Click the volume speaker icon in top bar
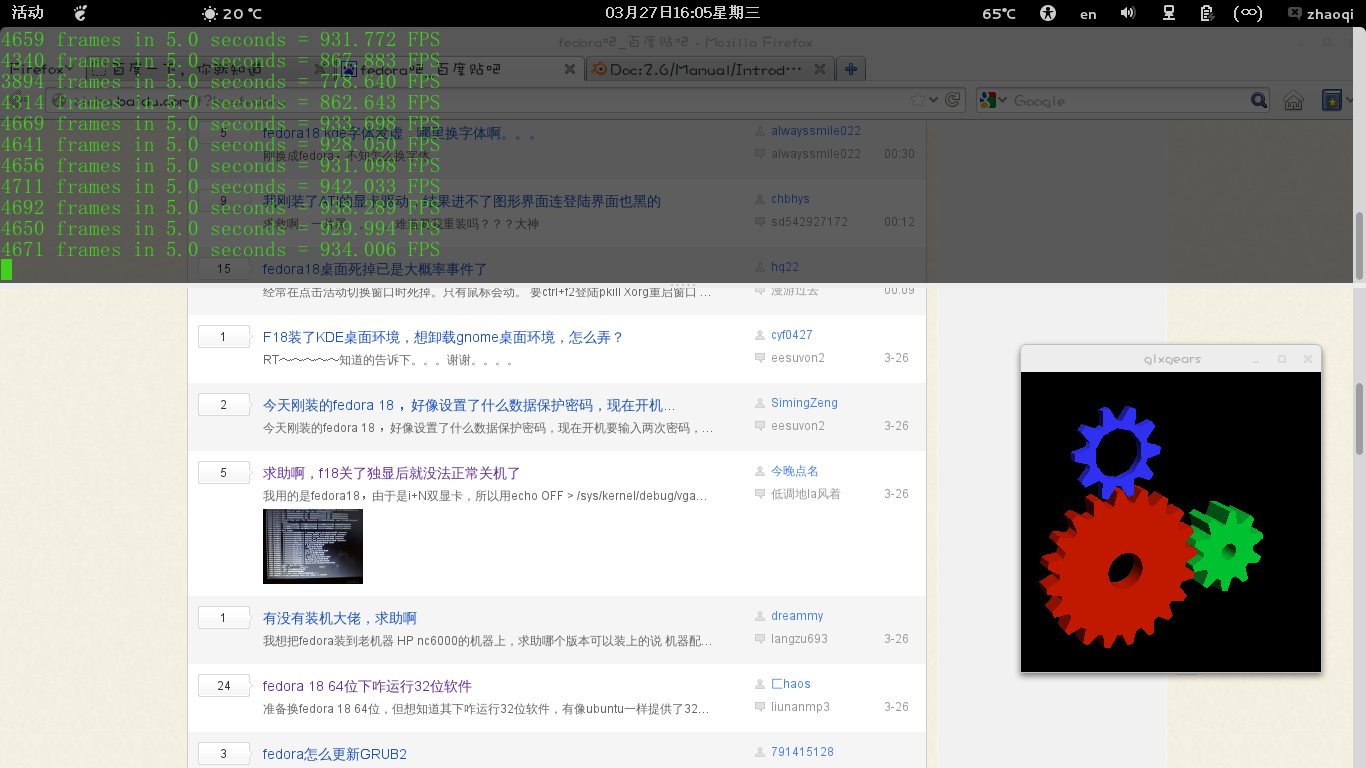This screenshot has width=1366, height=768. (x=1128, y=13)
